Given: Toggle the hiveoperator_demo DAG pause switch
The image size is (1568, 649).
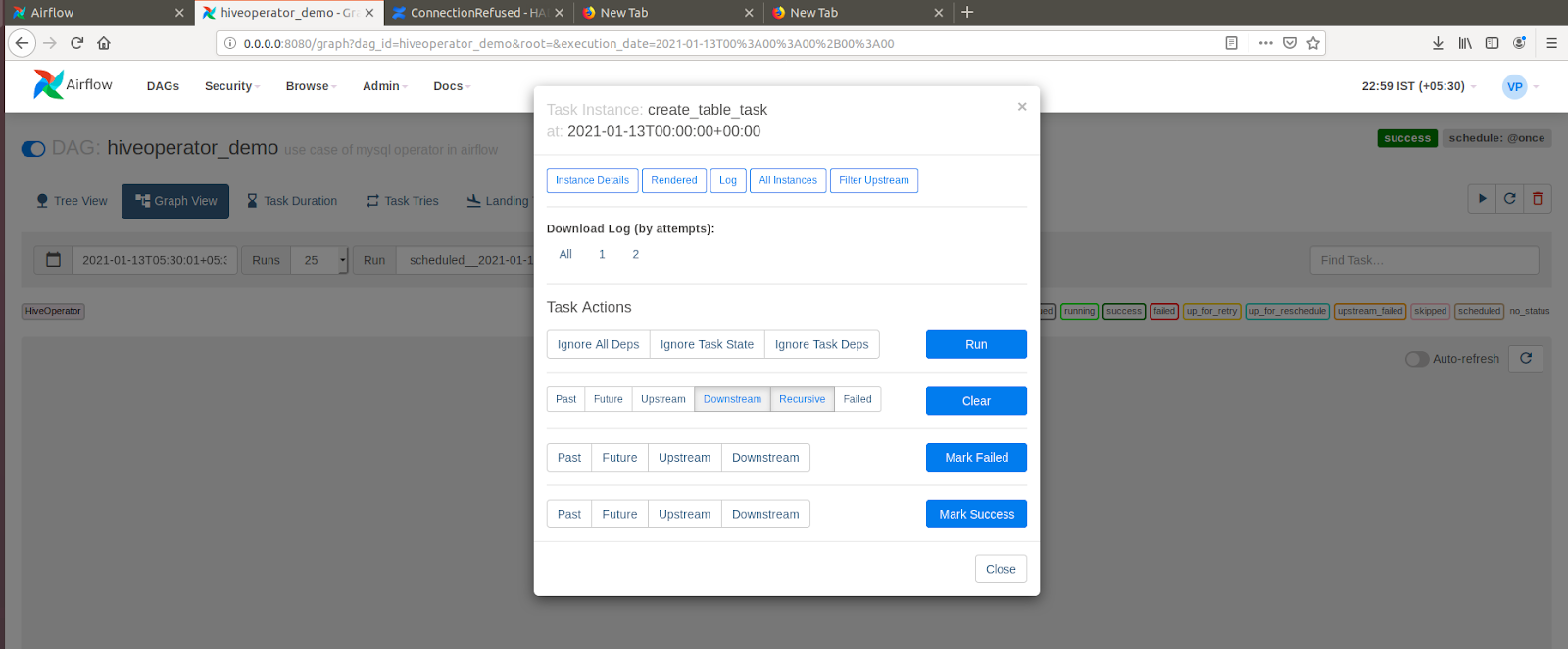Looking at the screenshot, I should 33,149.
